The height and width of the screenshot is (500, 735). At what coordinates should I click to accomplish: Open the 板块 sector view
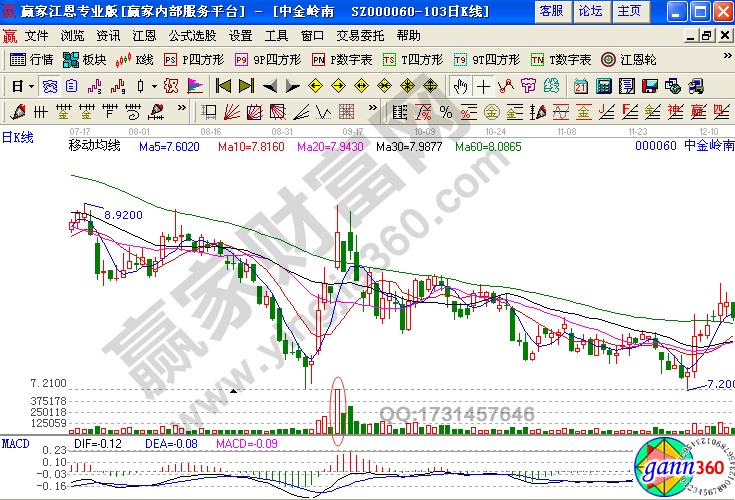click(x=84, y=59)
